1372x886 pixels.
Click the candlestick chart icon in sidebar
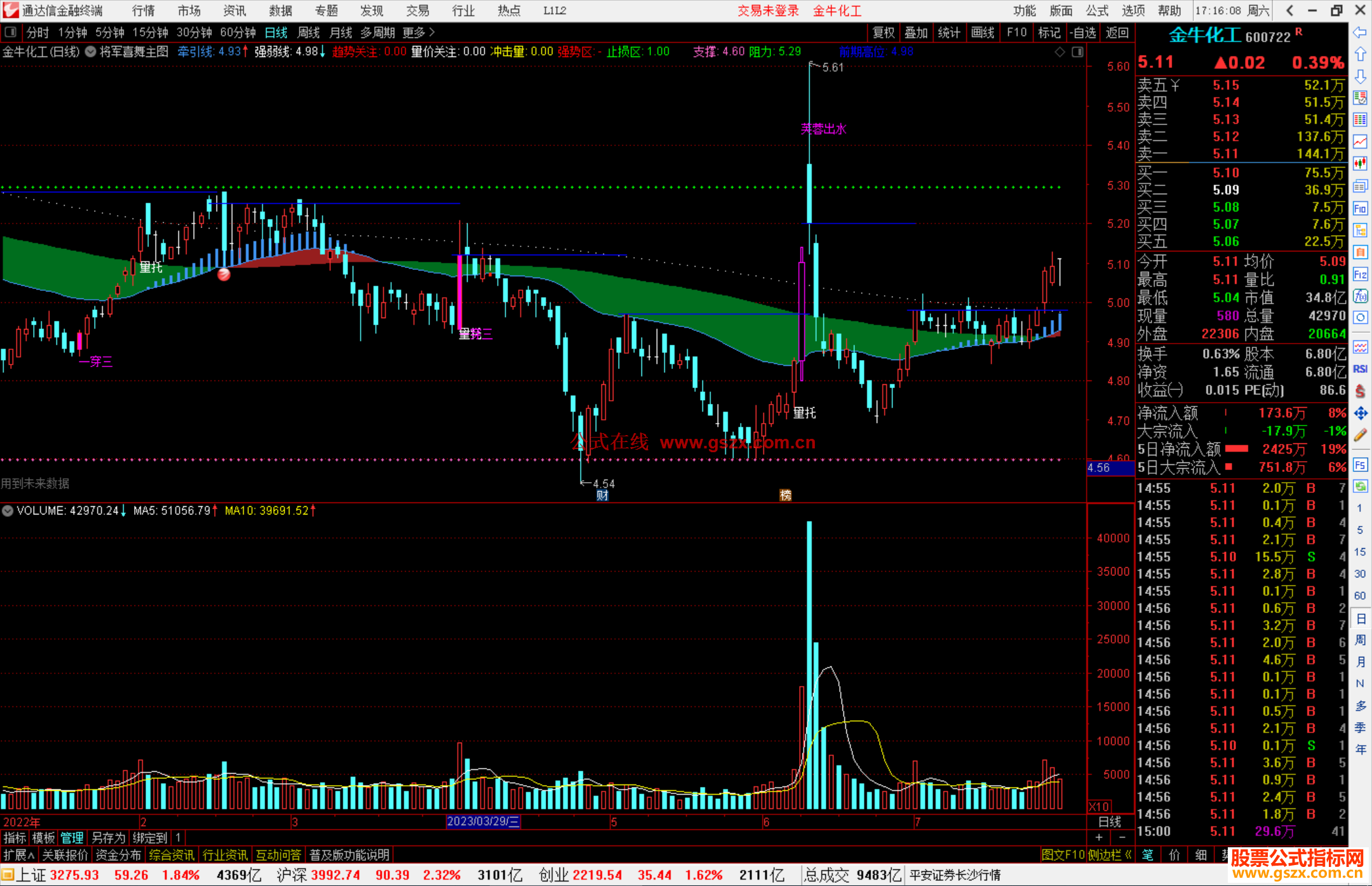[x=1360, y=163]
